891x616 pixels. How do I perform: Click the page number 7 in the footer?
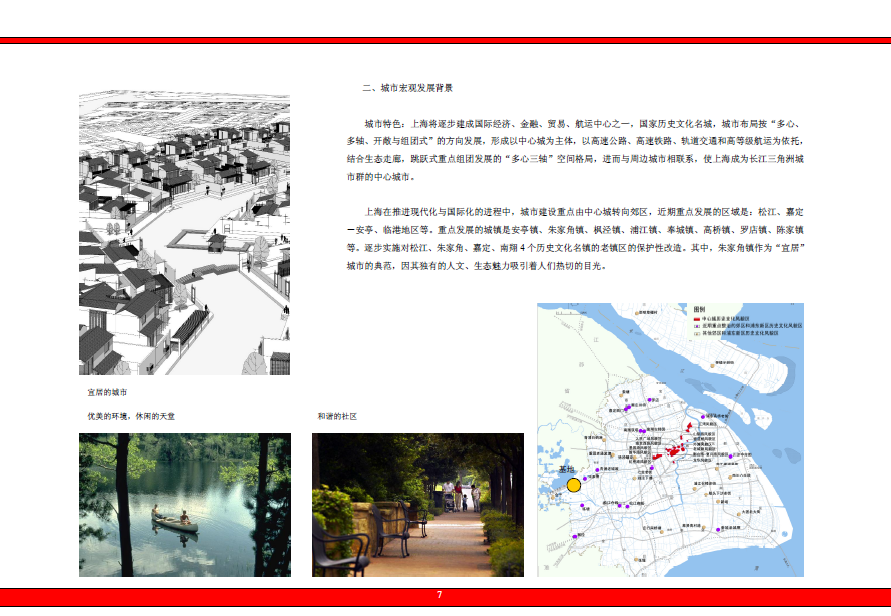[x=439, y=595]
